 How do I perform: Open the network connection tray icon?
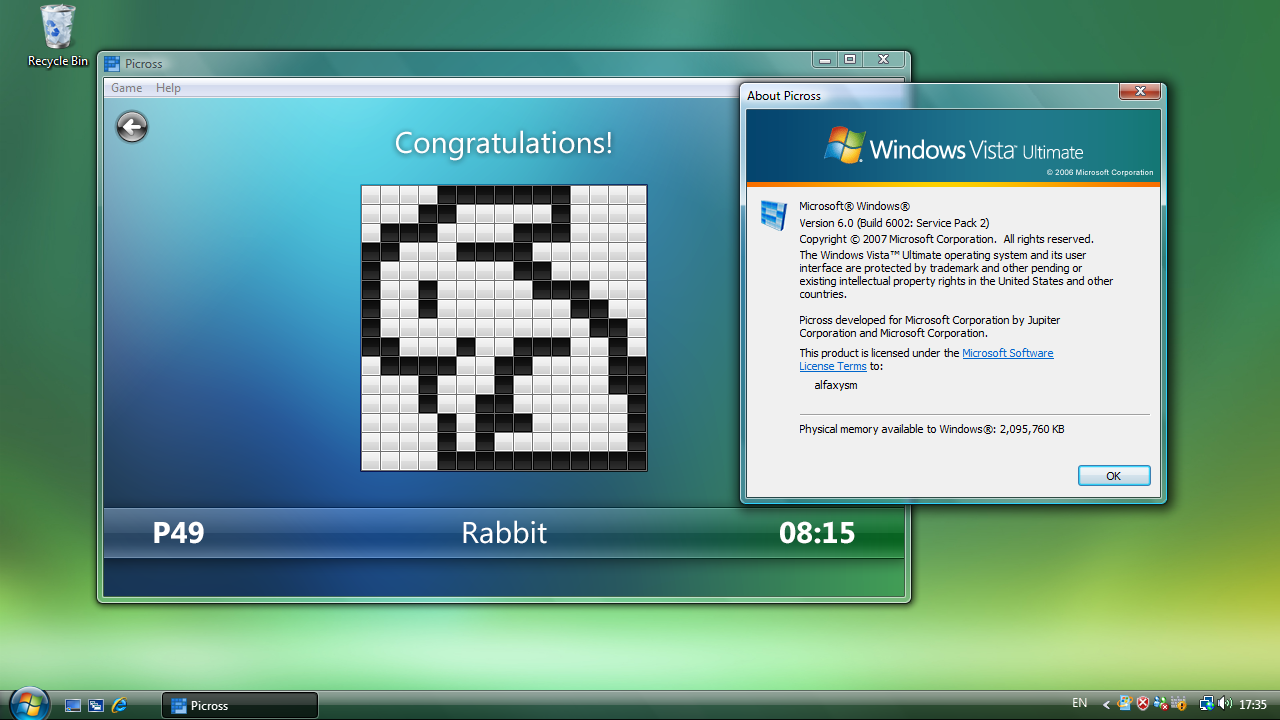pos(1206,704)
